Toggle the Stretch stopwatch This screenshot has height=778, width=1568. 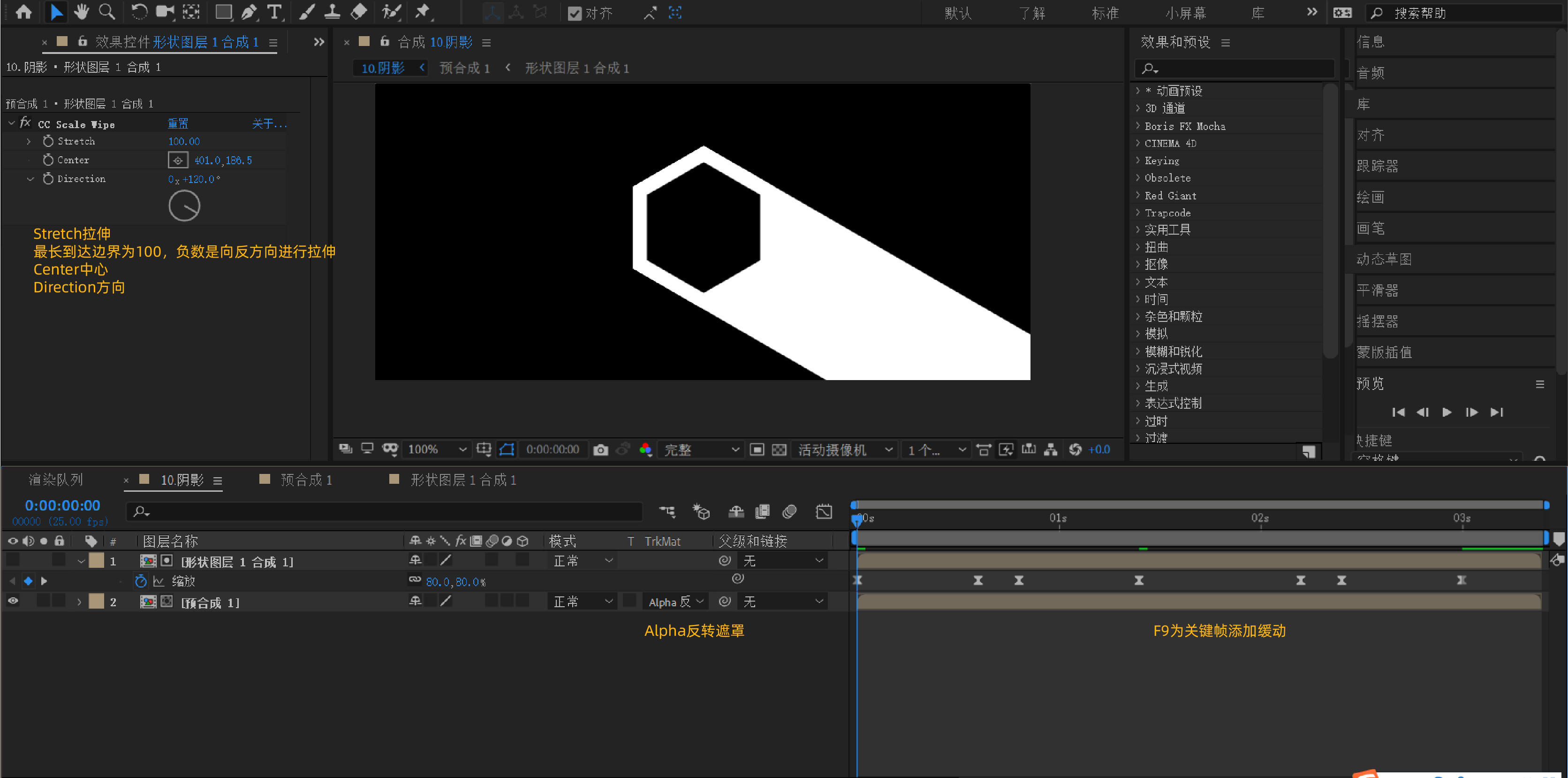point(48,141)
